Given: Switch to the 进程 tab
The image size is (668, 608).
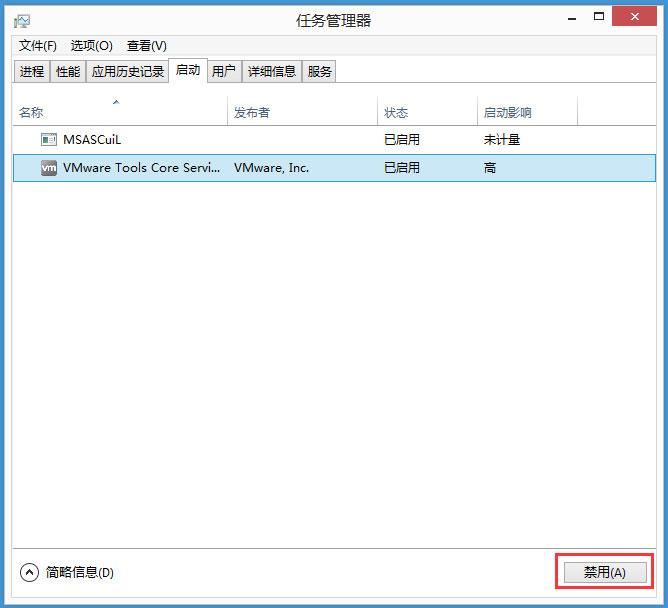Looking at the screenshot, I should 32,71.
